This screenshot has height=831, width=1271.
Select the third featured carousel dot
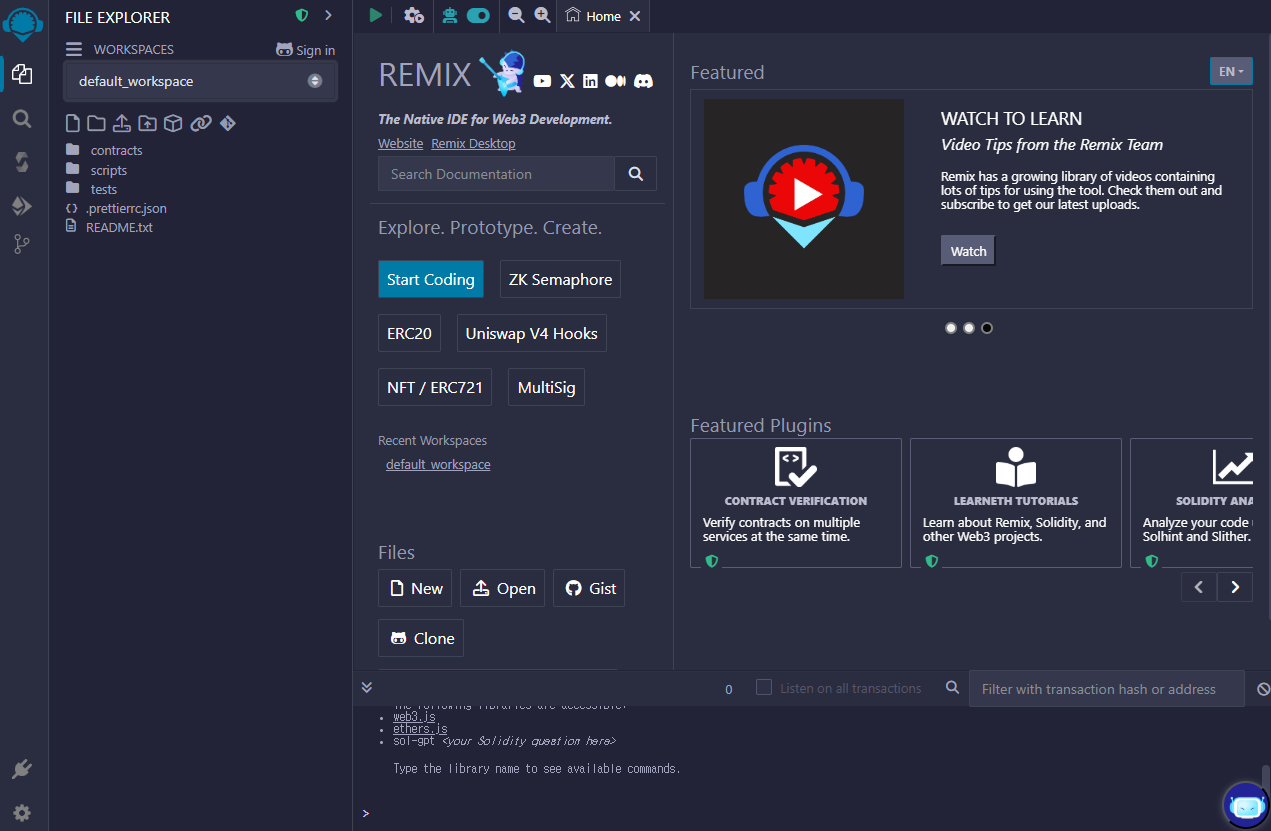point(987,328)
